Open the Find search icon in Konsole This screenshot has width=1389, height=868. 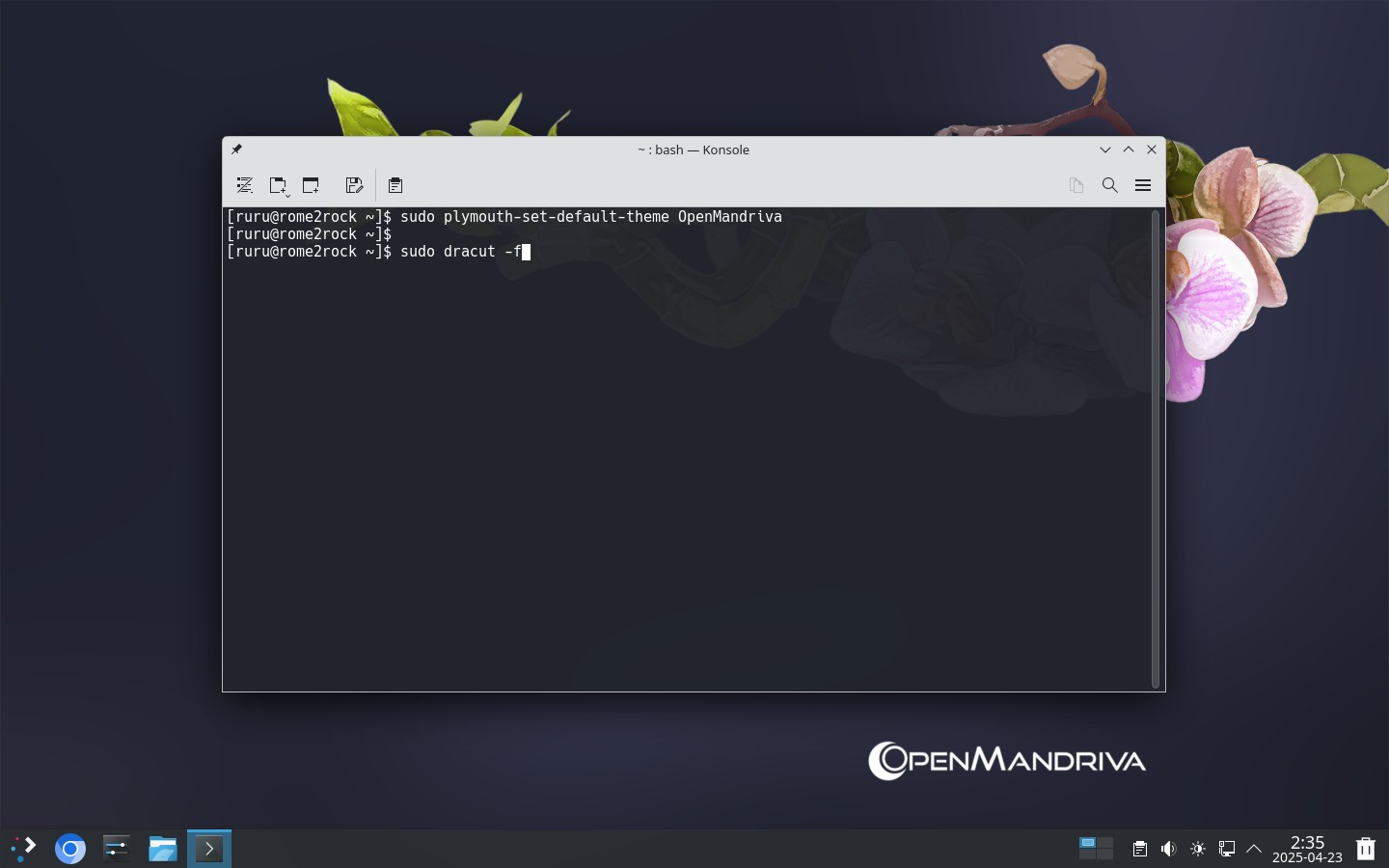1110,185
